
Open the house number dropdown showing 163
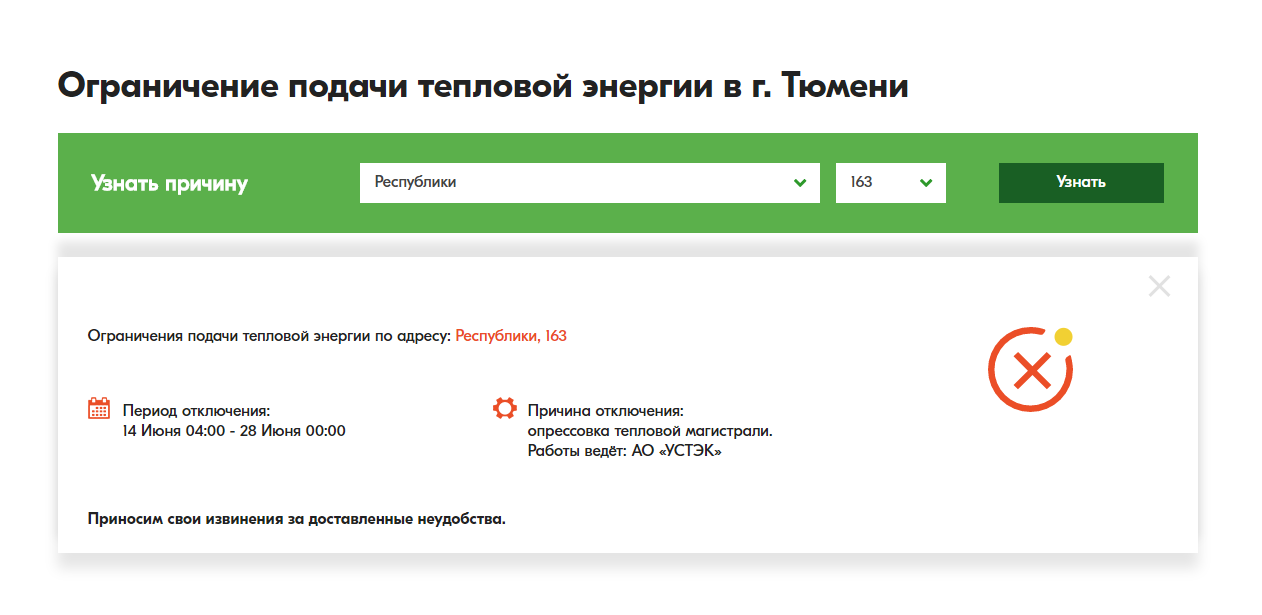[x=890, y=183]
